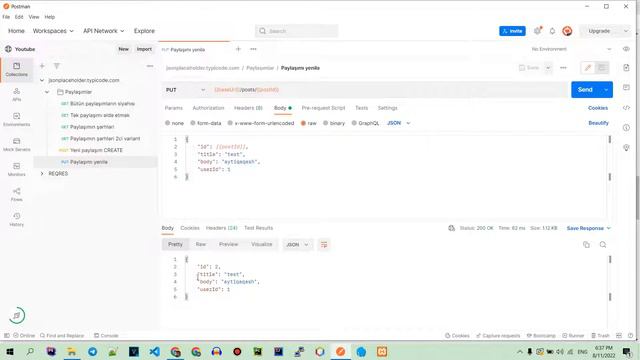This screenshot has height=360, width=640.
Task: Open the Workspaces dropdown
Action: [53, 31]
